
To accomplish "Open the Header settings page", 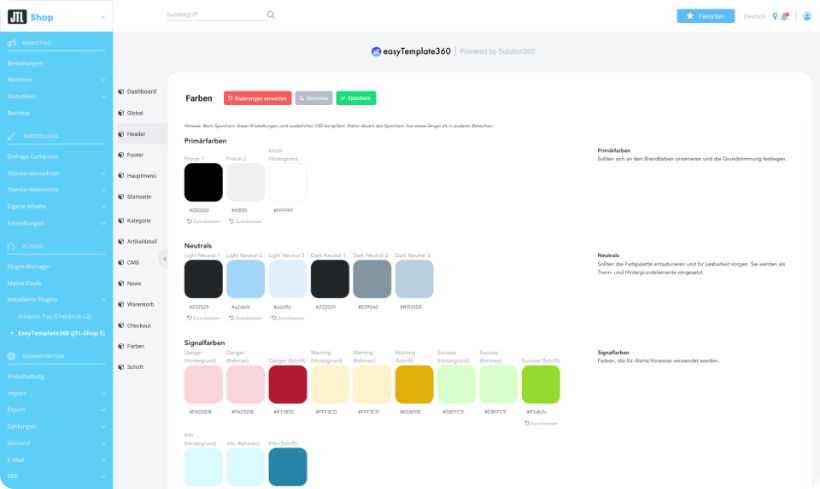I will coord(142,134).
